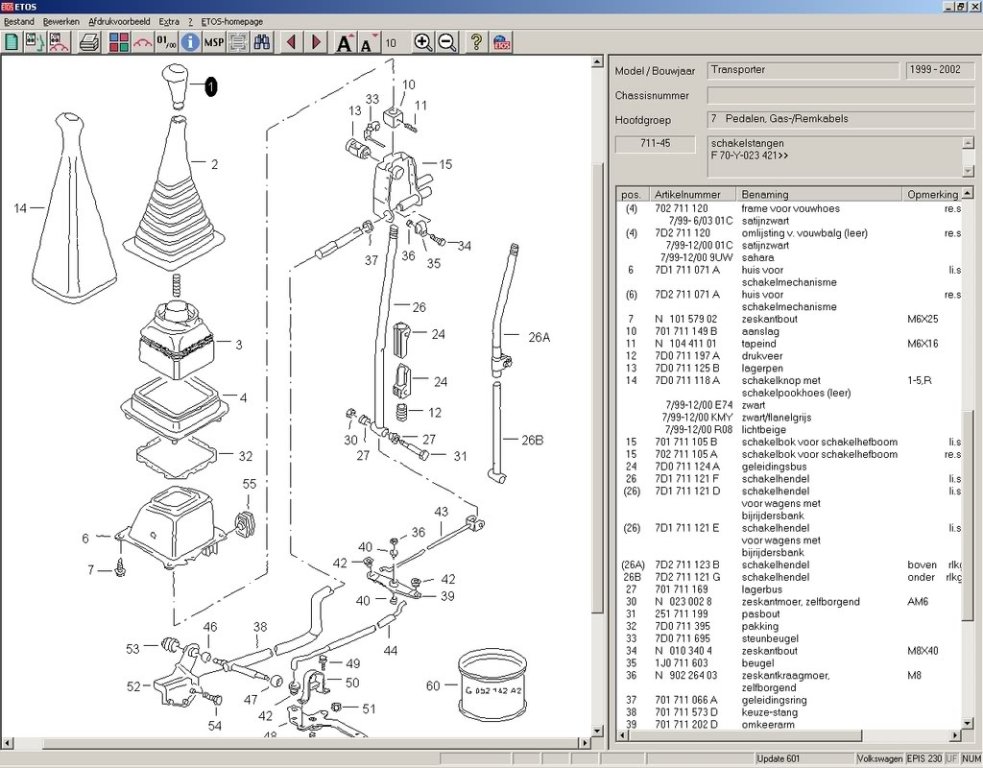Click the MSP toolbar button
983x768 pixels.
214,42
